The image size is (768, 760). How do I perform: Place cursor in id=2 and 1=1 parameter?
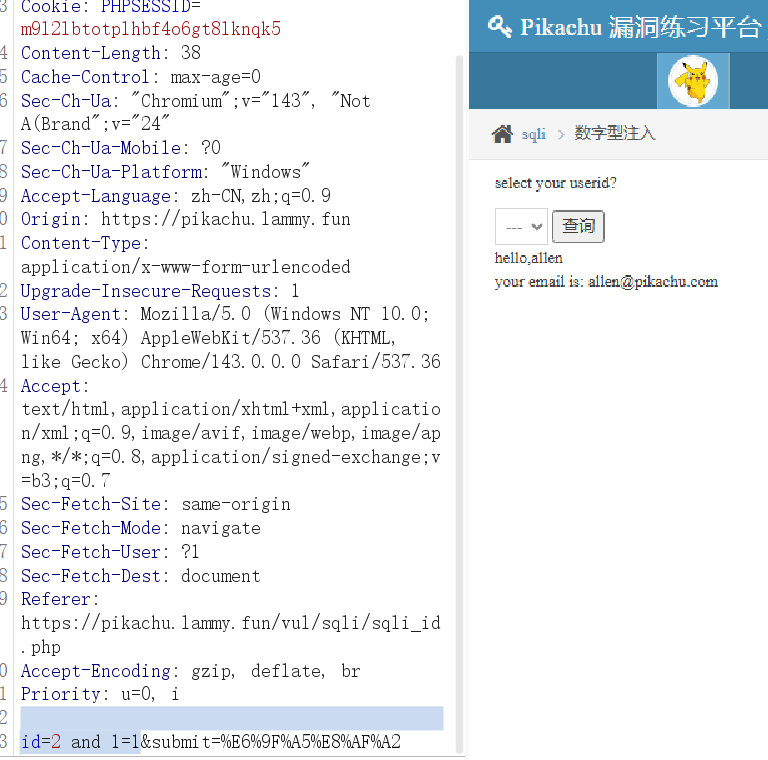point(80,742)
